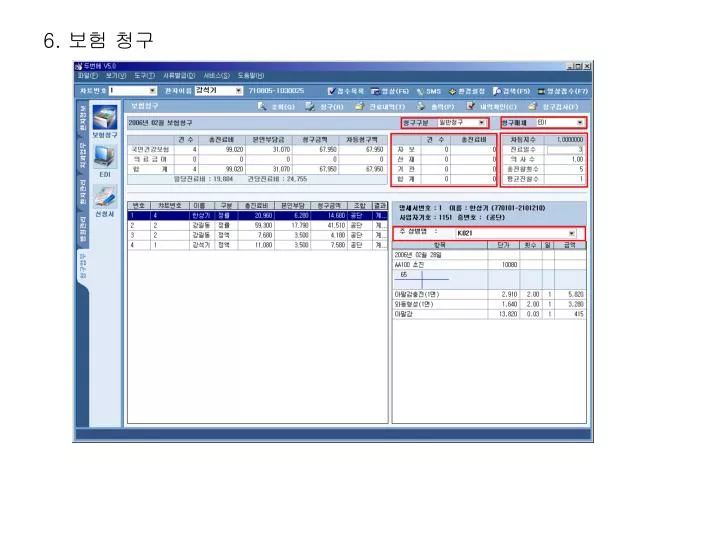Click the detail row with amount 415
720x540 pixels.
[x=489, y=314]
